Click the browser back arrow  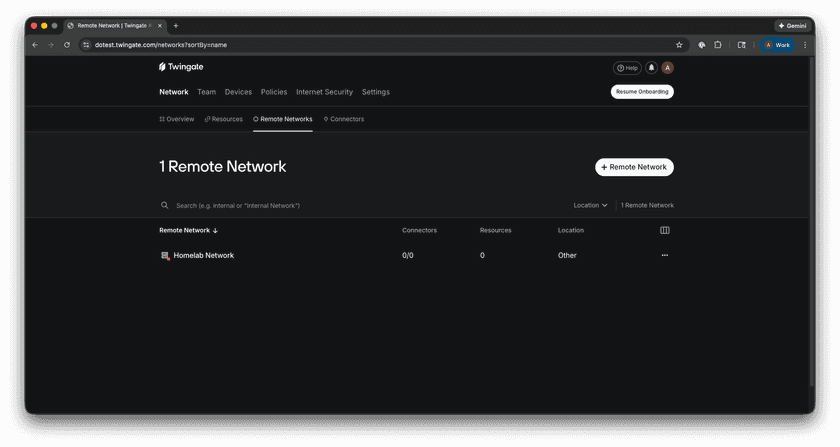pyautogui.click(x=35, y=45)
